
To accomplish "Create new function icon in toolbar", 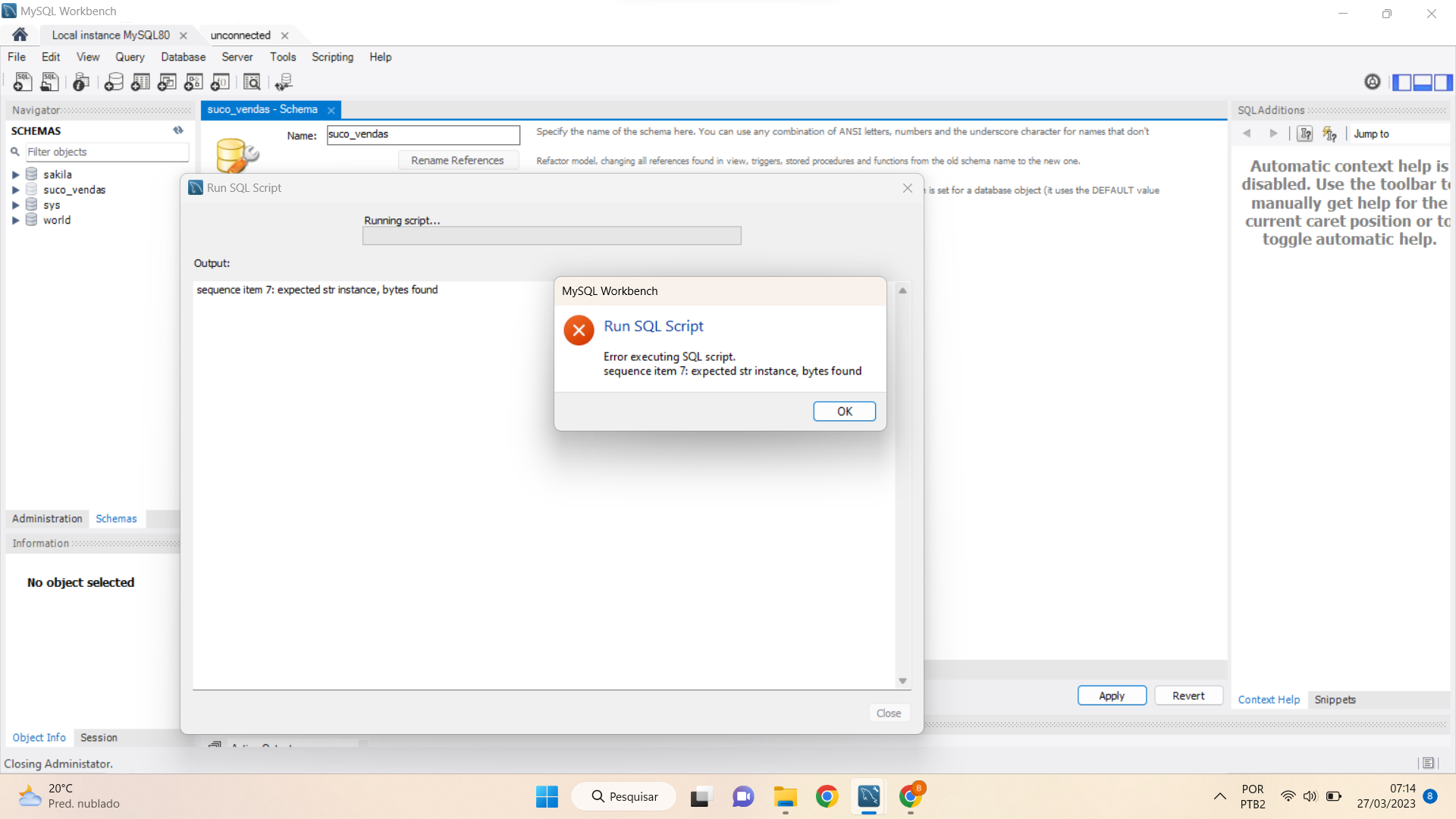I will click(x=220, y=82).
